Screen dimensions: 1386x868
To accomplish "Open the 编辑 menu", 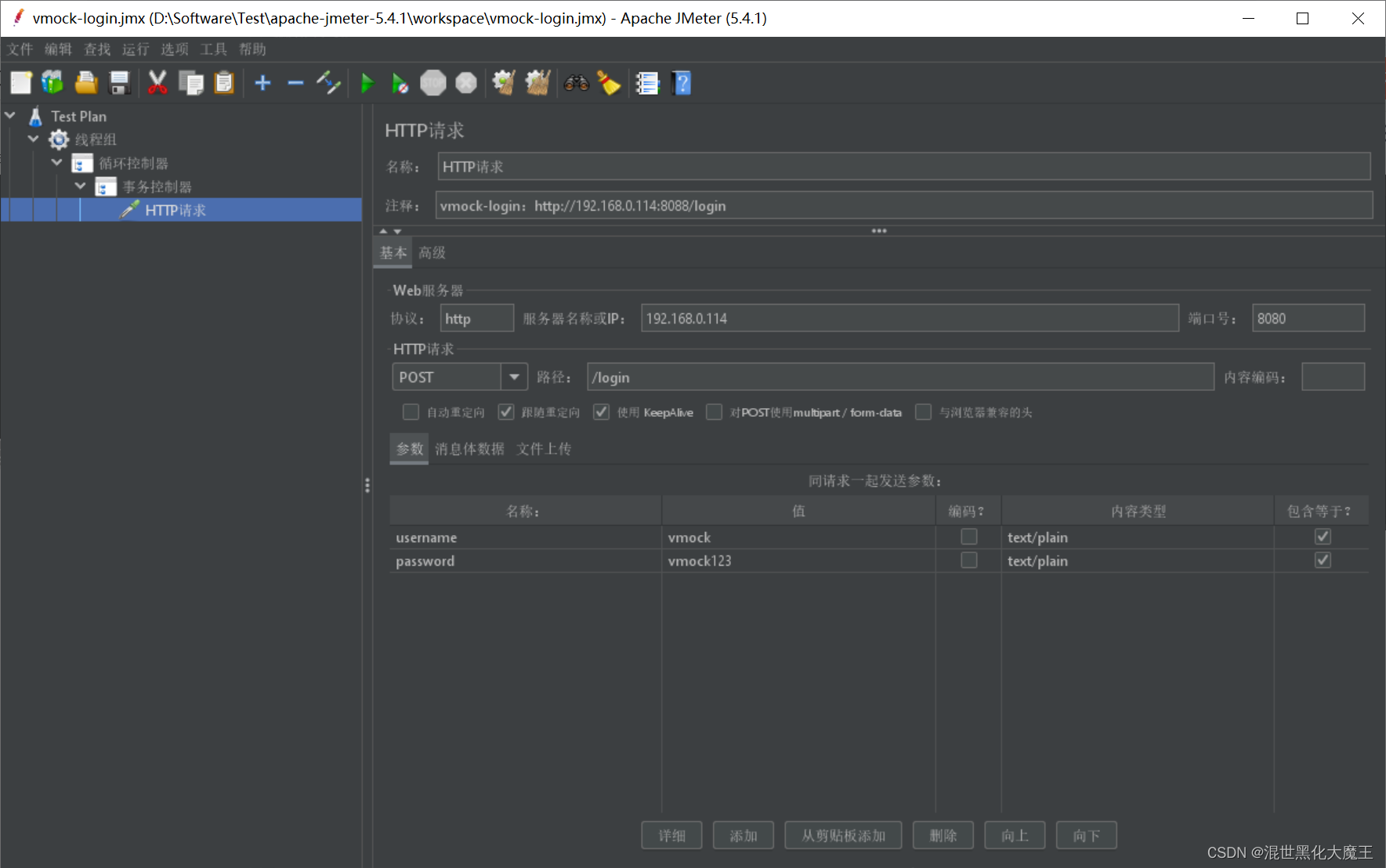I will point(59,49).
